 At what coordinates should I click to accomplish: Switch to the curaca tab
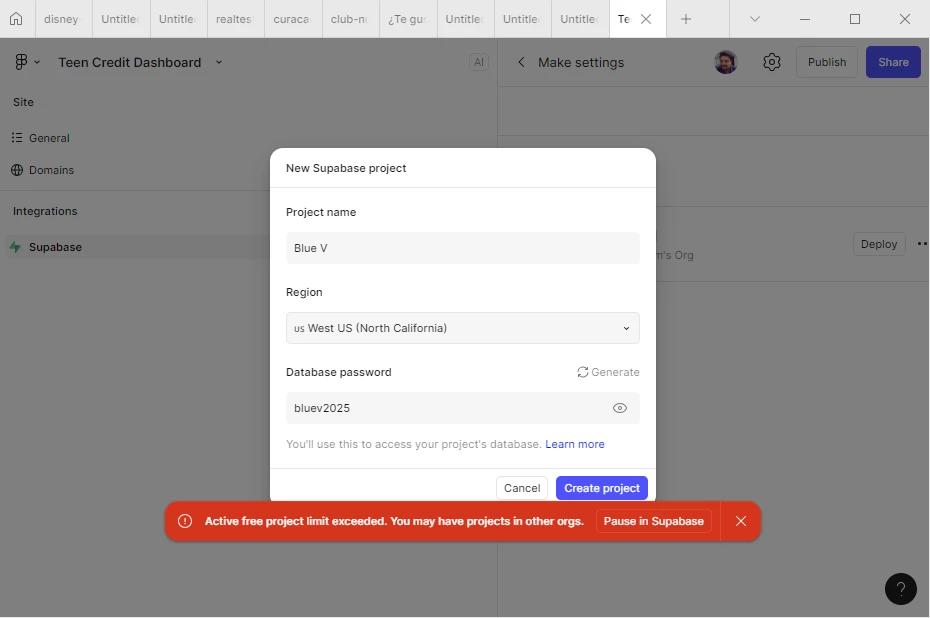[292, 19]
